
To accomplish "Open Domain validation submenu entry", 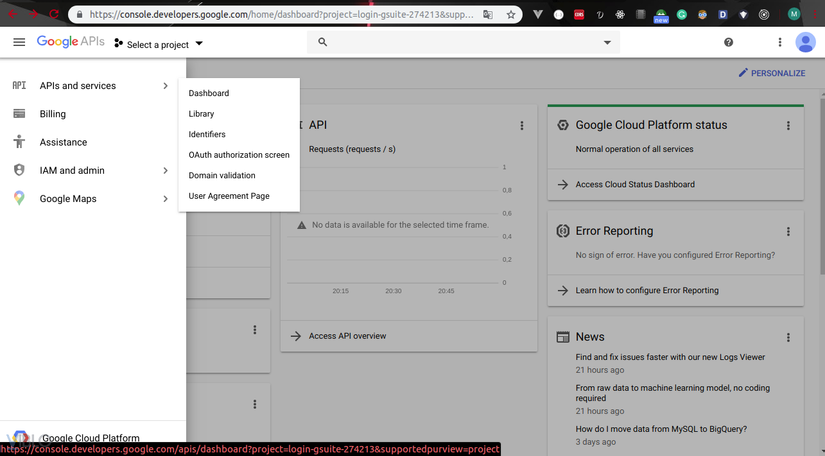I will (222, 175).
